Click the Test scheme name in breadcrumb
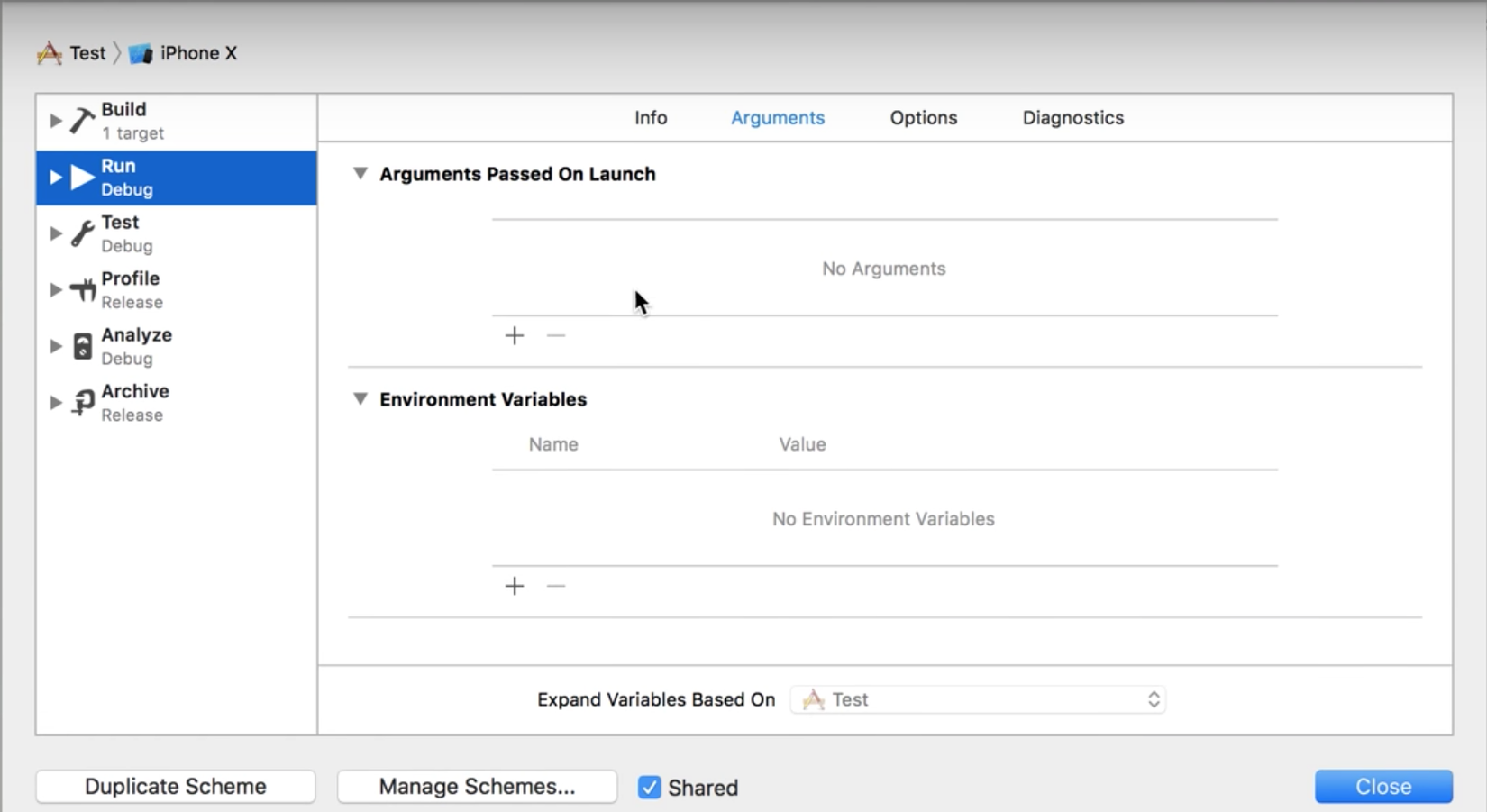 [x=87, y=53]
